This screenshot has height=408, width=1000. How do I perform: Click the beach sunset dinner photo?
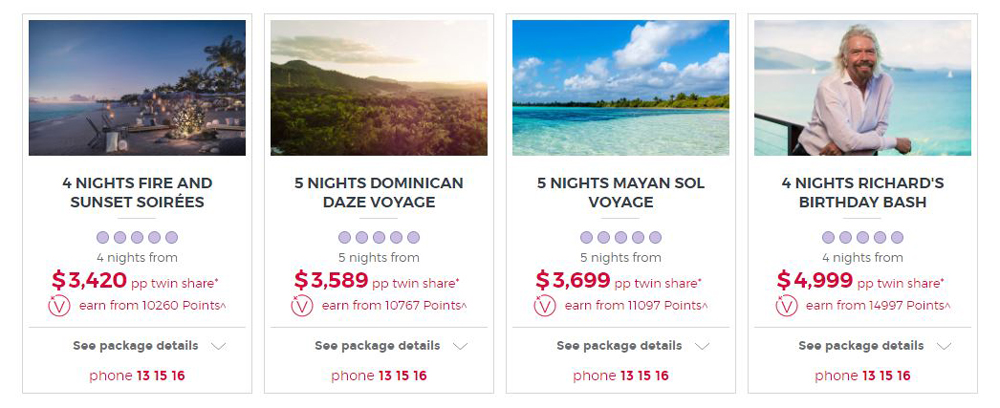[137, 88]
